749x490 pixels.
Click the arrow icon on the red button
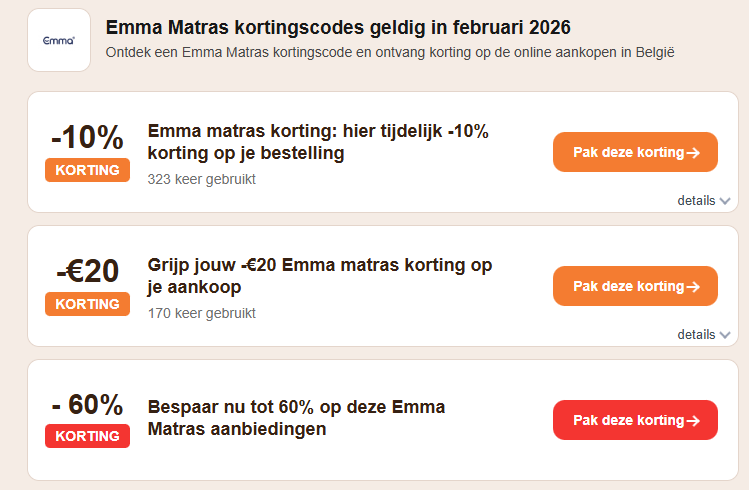click(x=692, y=420)
